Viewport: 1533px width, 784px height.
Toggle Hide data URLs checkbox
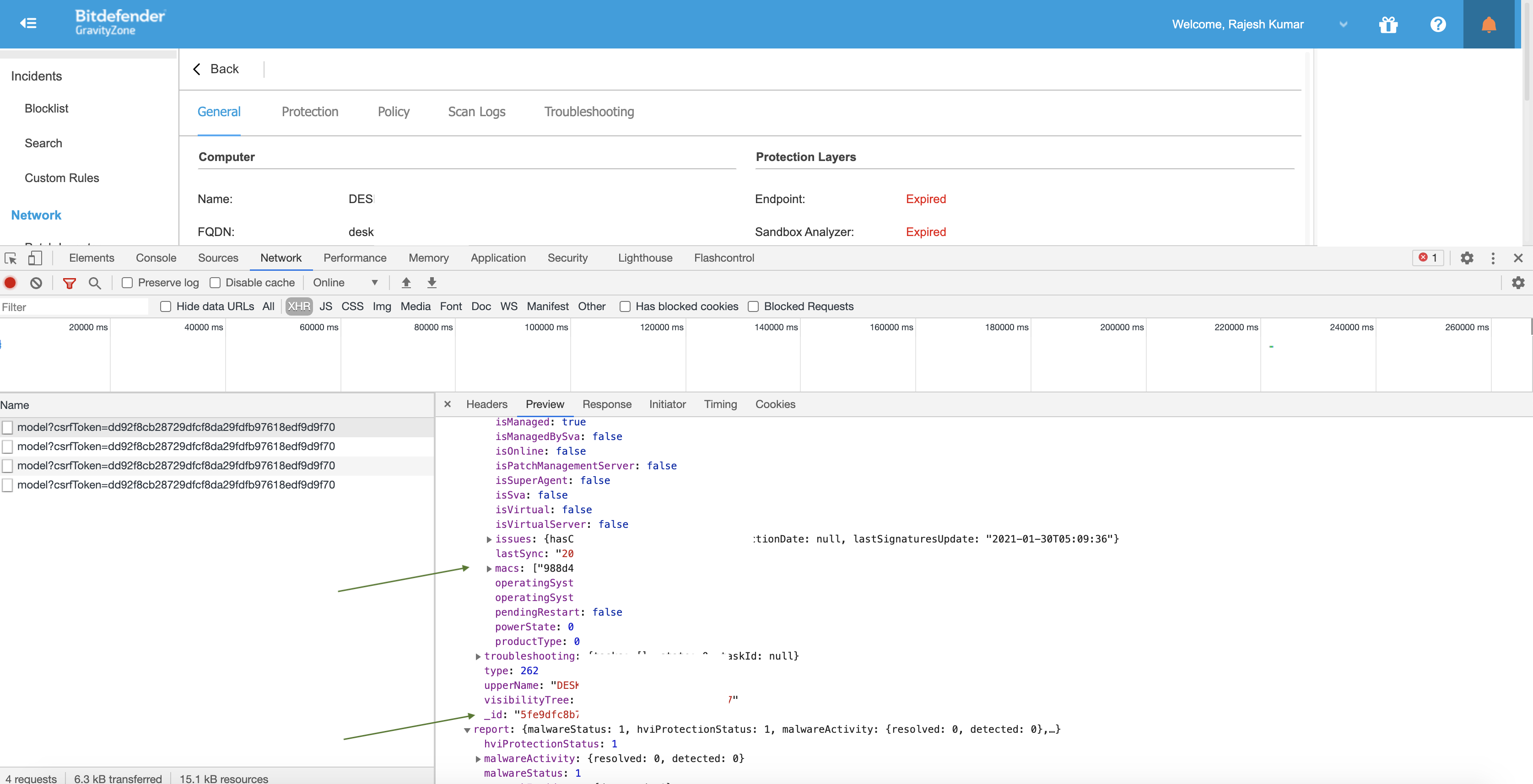[x=166, y=307]
